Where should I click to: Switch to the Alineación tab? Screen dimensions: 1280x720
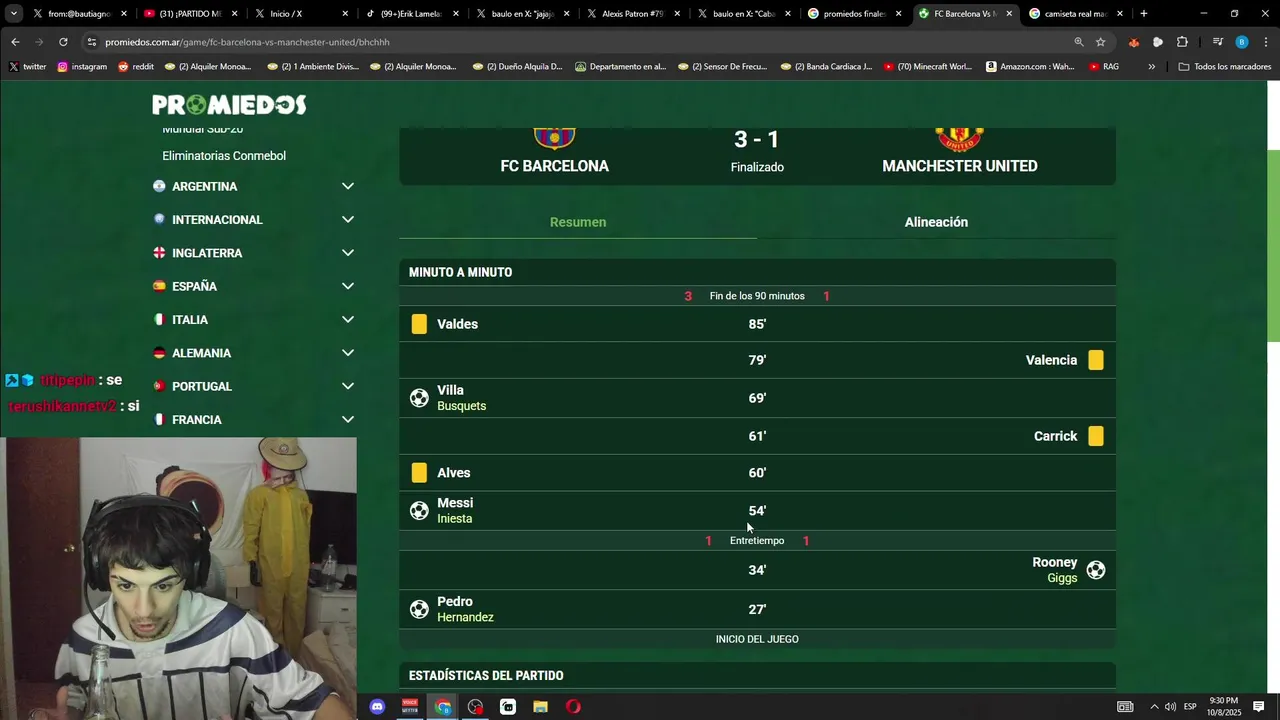936,222
